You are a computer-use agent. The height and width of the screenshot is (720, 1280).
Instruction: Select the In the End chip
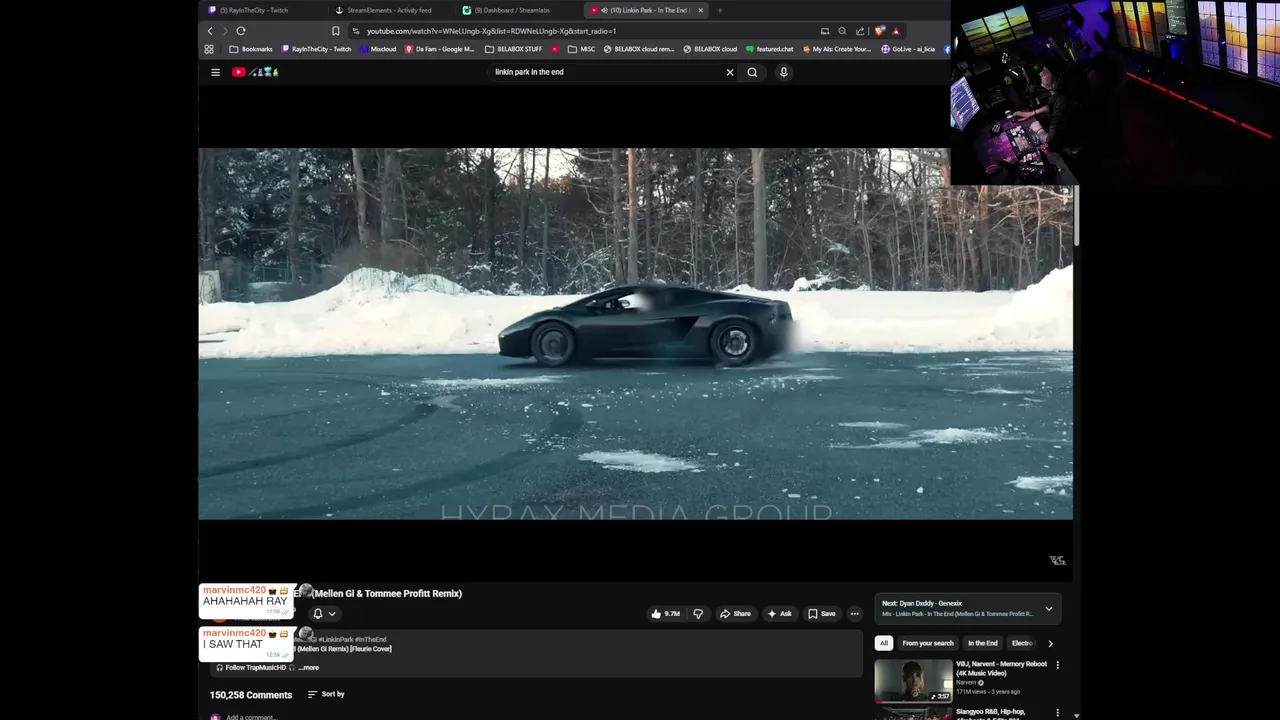(x=983, y=643)
